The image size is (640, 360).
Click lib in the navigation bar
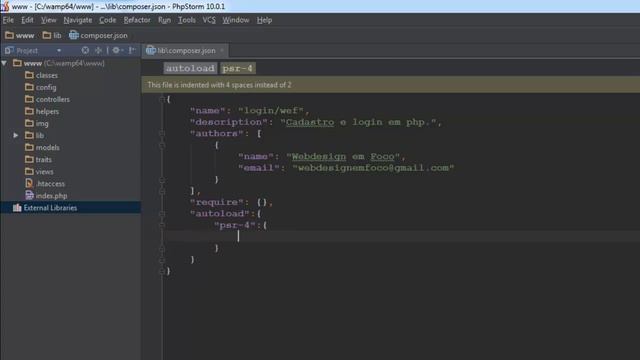click(x=58, y=36)
